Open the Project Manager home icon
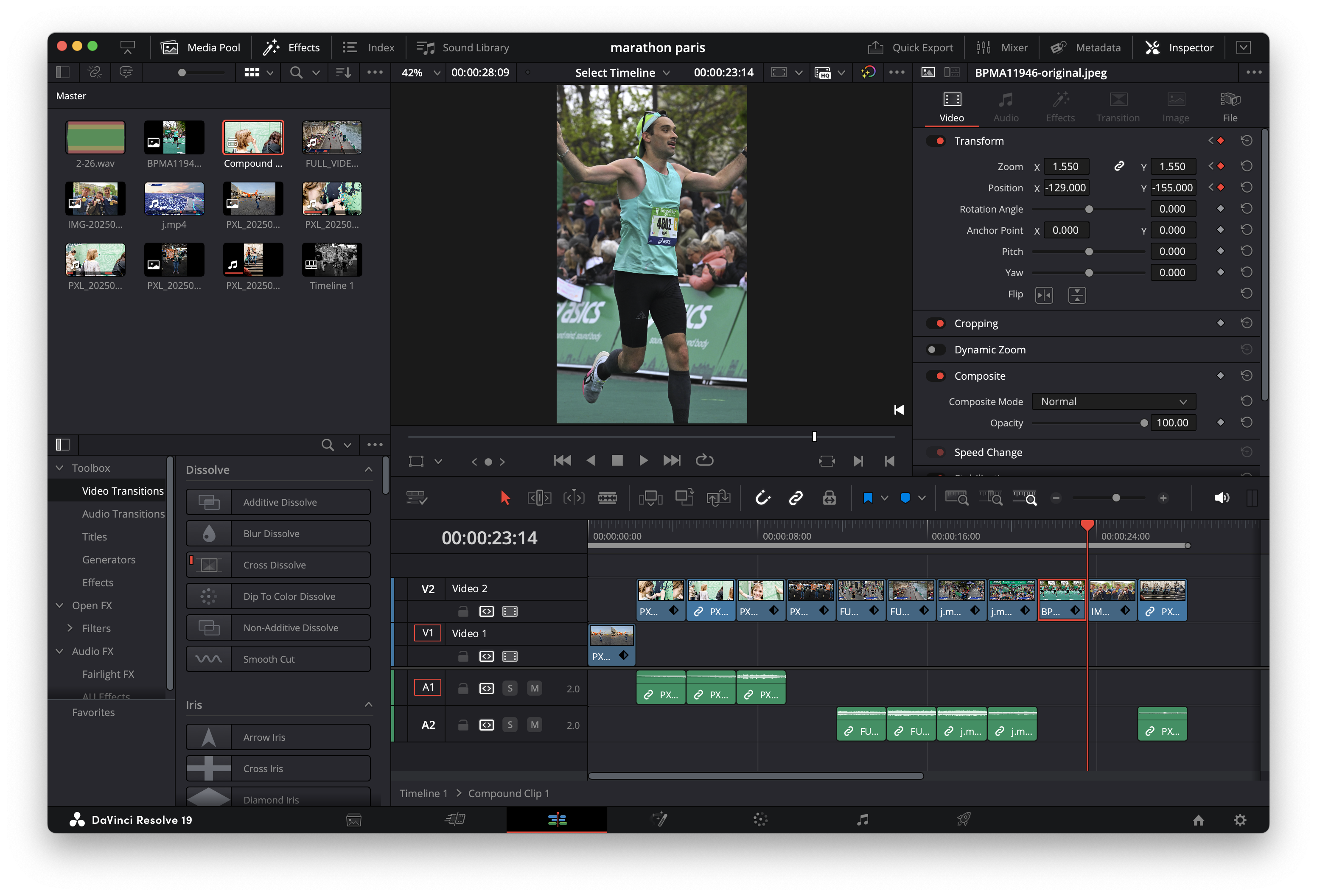 (1198, 820)
